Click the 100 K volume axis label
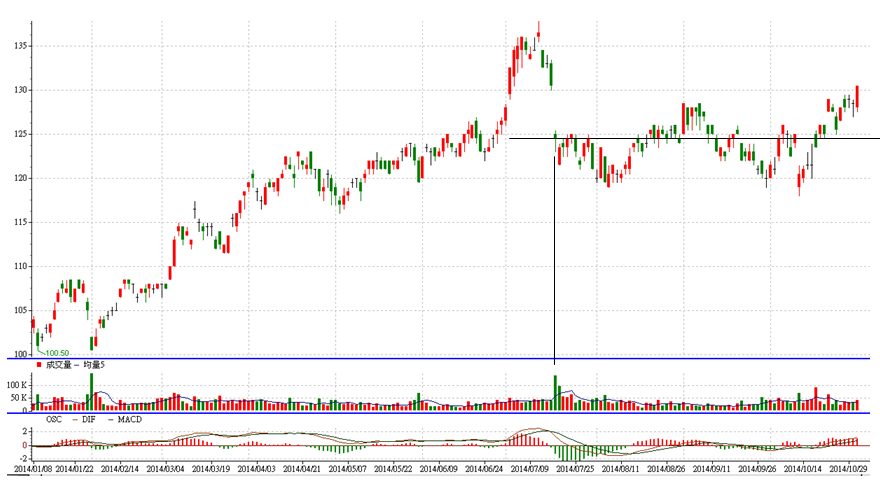880x489 pixels. pyautogui.click(x=17, y=385)
